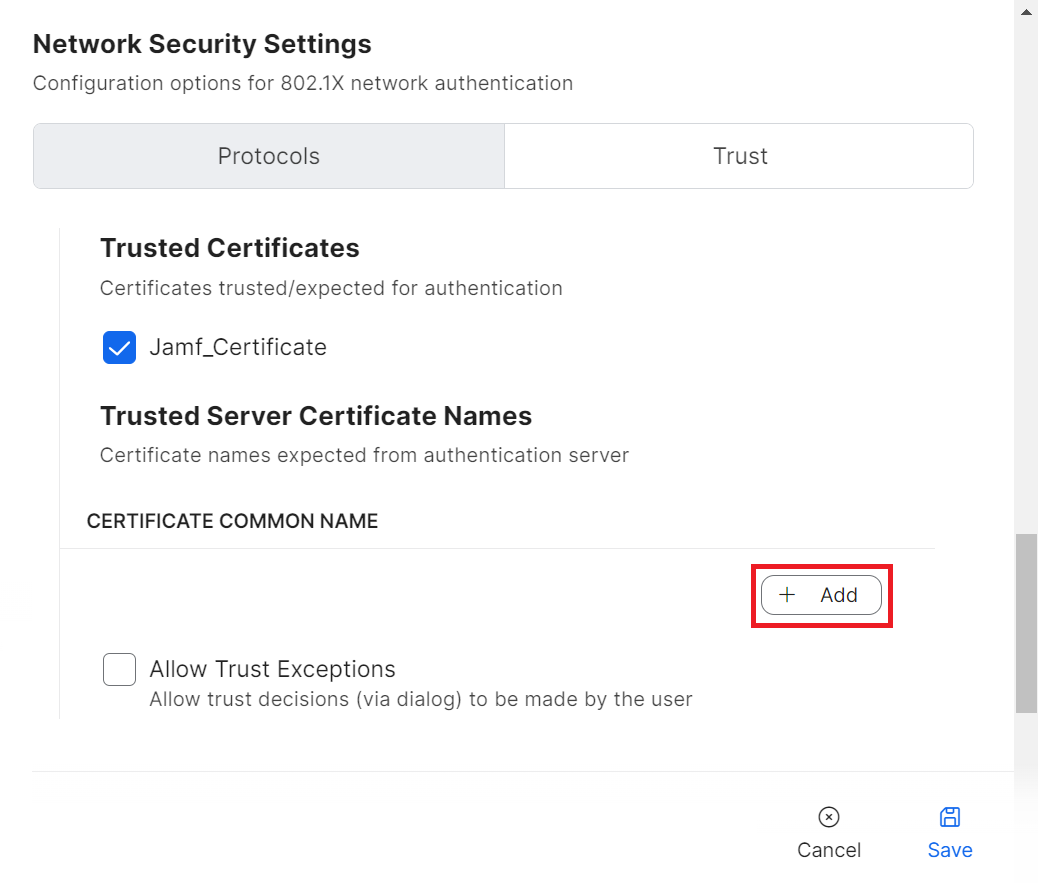Click the scrollbar track above the thumb

(1026, 300)
